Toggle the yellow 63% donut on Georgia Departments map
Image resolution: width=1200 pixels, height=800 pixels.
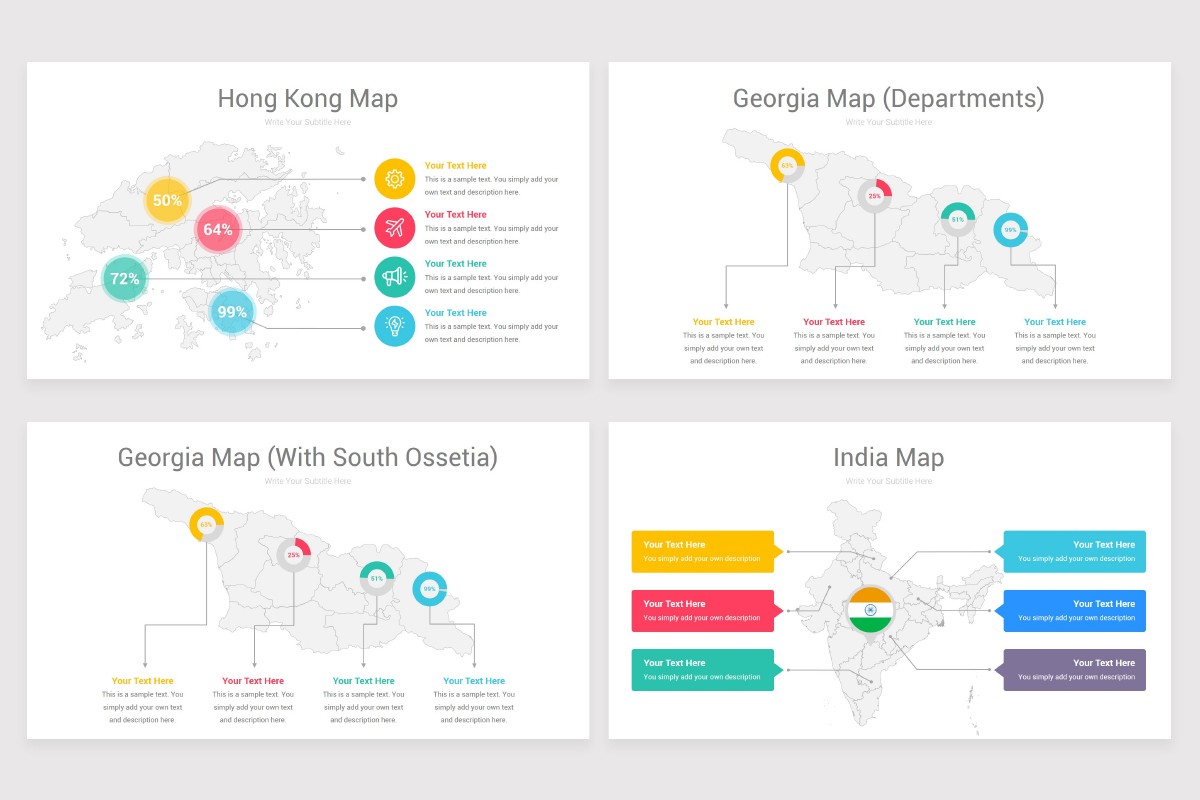pos(787,163)
